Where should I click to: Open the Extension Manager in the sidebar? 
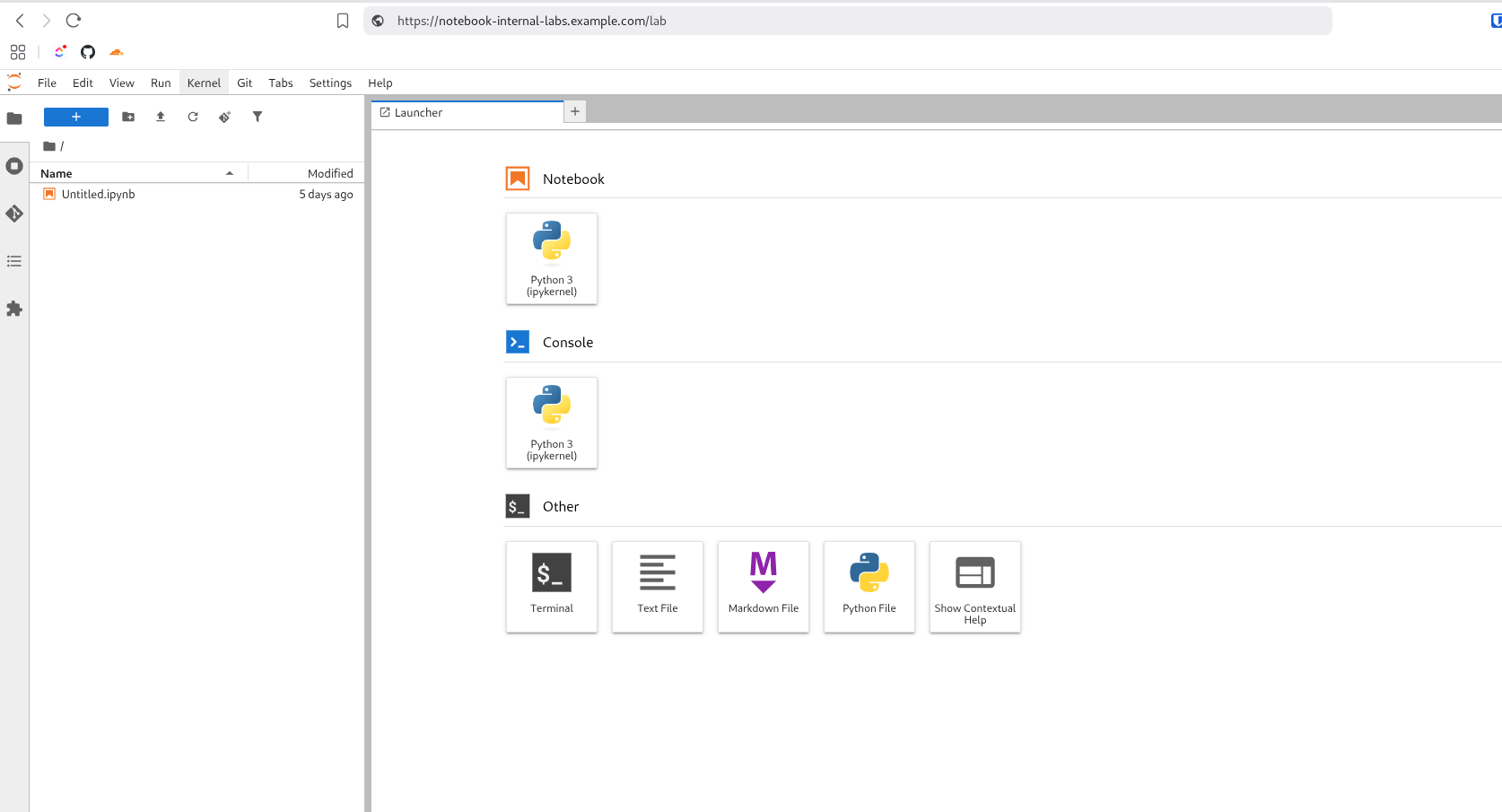tap(14, 309)
